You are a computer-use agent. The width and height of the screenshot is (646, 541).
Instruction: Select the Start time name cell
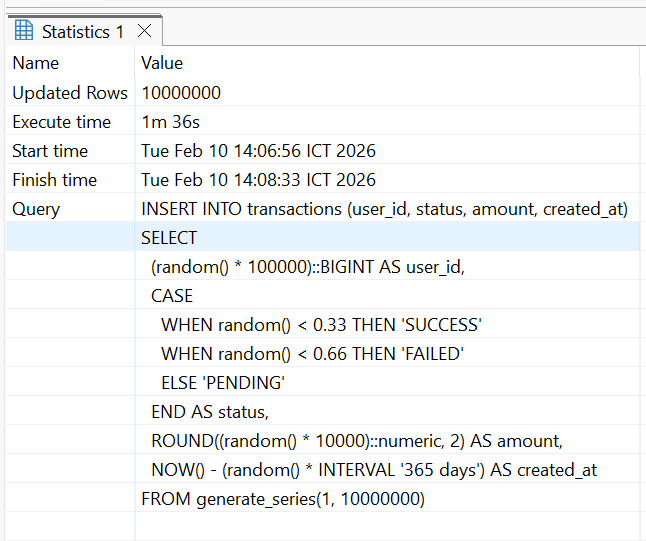[x=50, y=151]
